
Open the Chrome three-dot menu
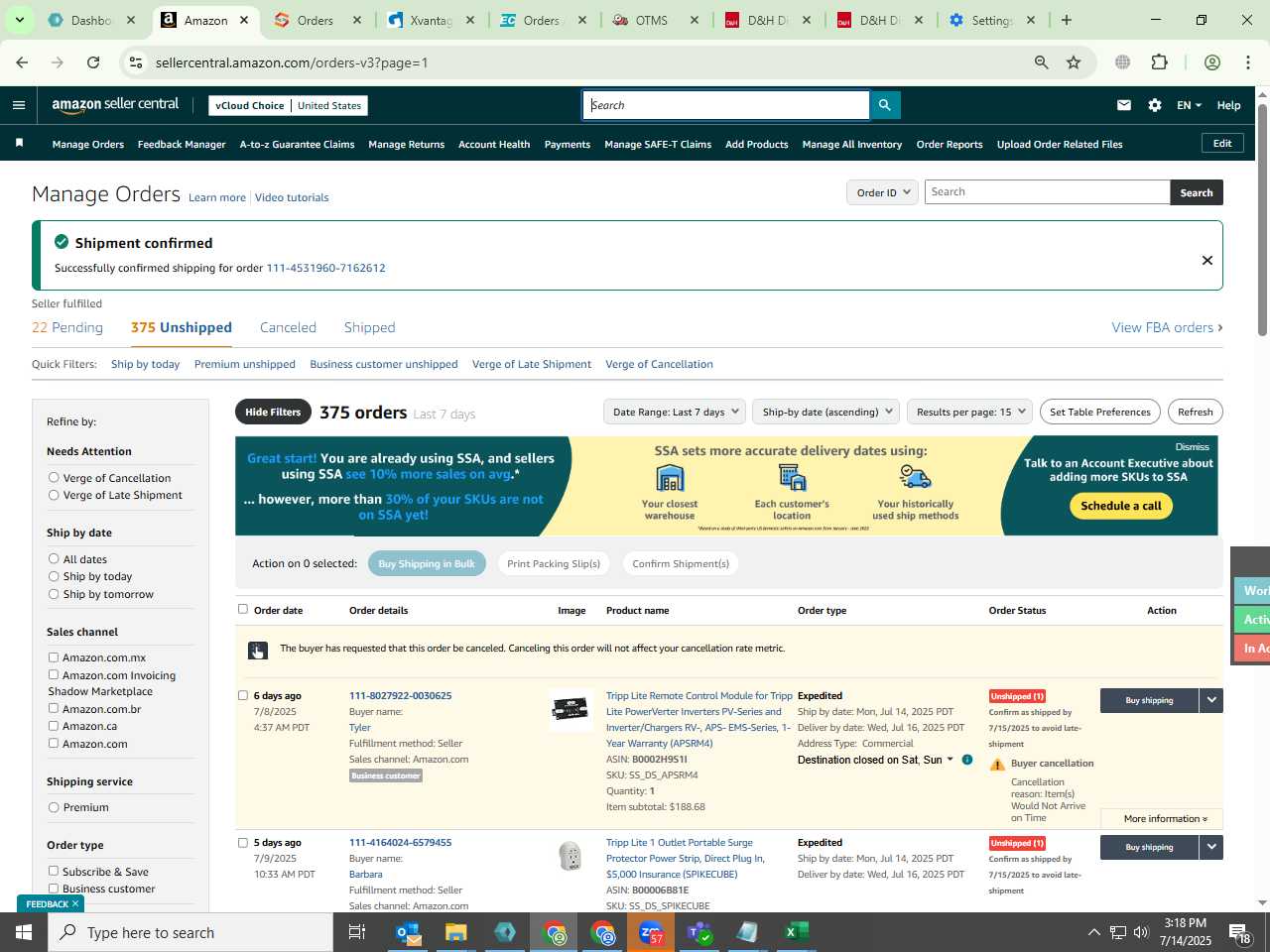(1248, 62)
